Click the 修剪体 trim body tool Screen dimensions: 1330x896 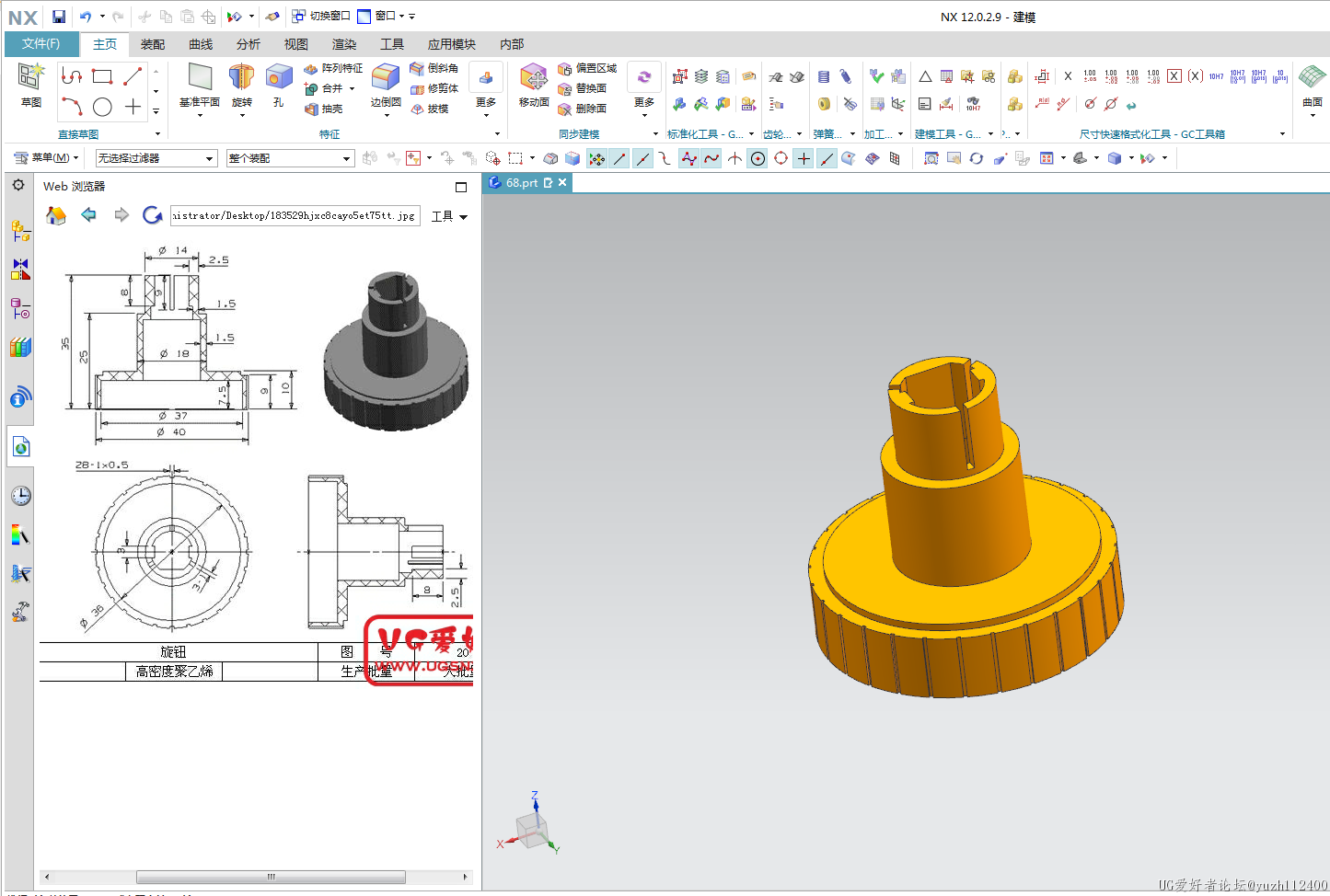click(x=434, y=88)
